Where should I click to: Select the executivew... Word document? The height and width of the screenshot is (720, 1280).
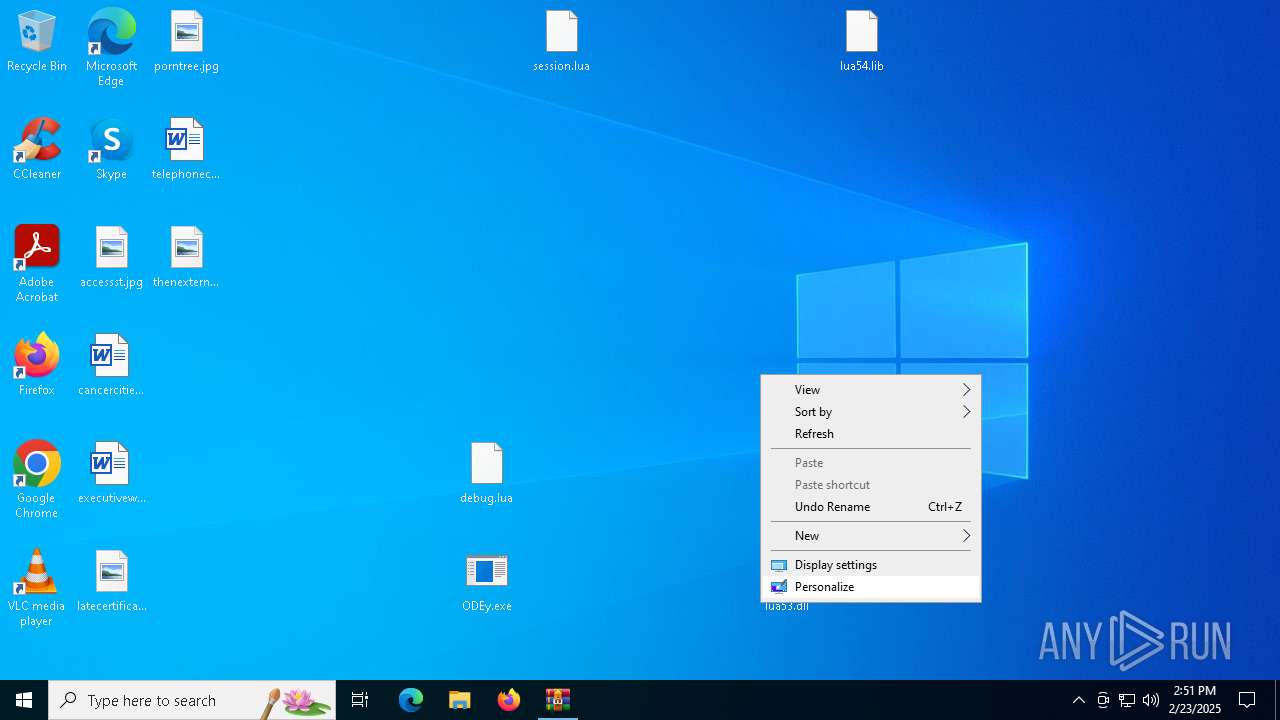(x=111, y=474)
